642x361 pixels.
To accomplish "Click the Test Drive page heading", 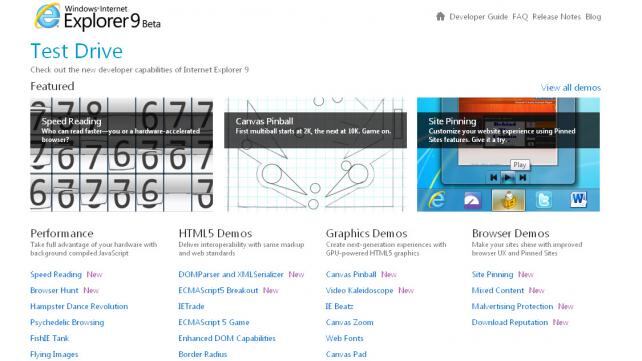I will click(77, 51).
